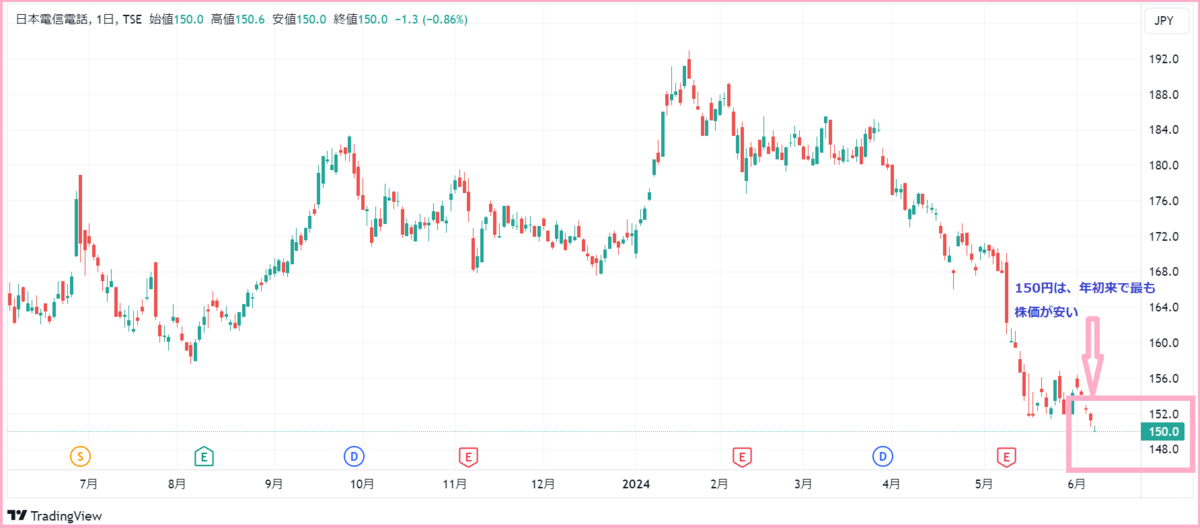Click the 4月 time axis label

pos(890,485)
